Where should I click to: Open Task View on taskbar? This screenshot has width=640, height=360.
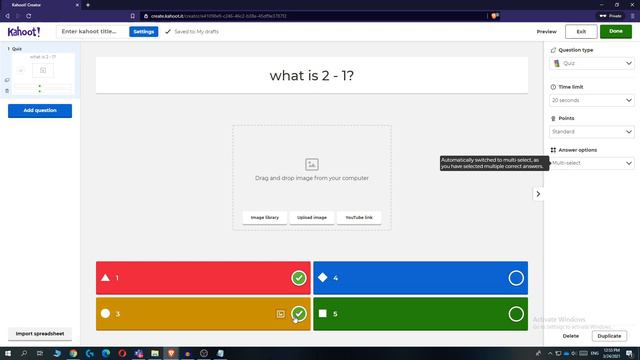40,353
